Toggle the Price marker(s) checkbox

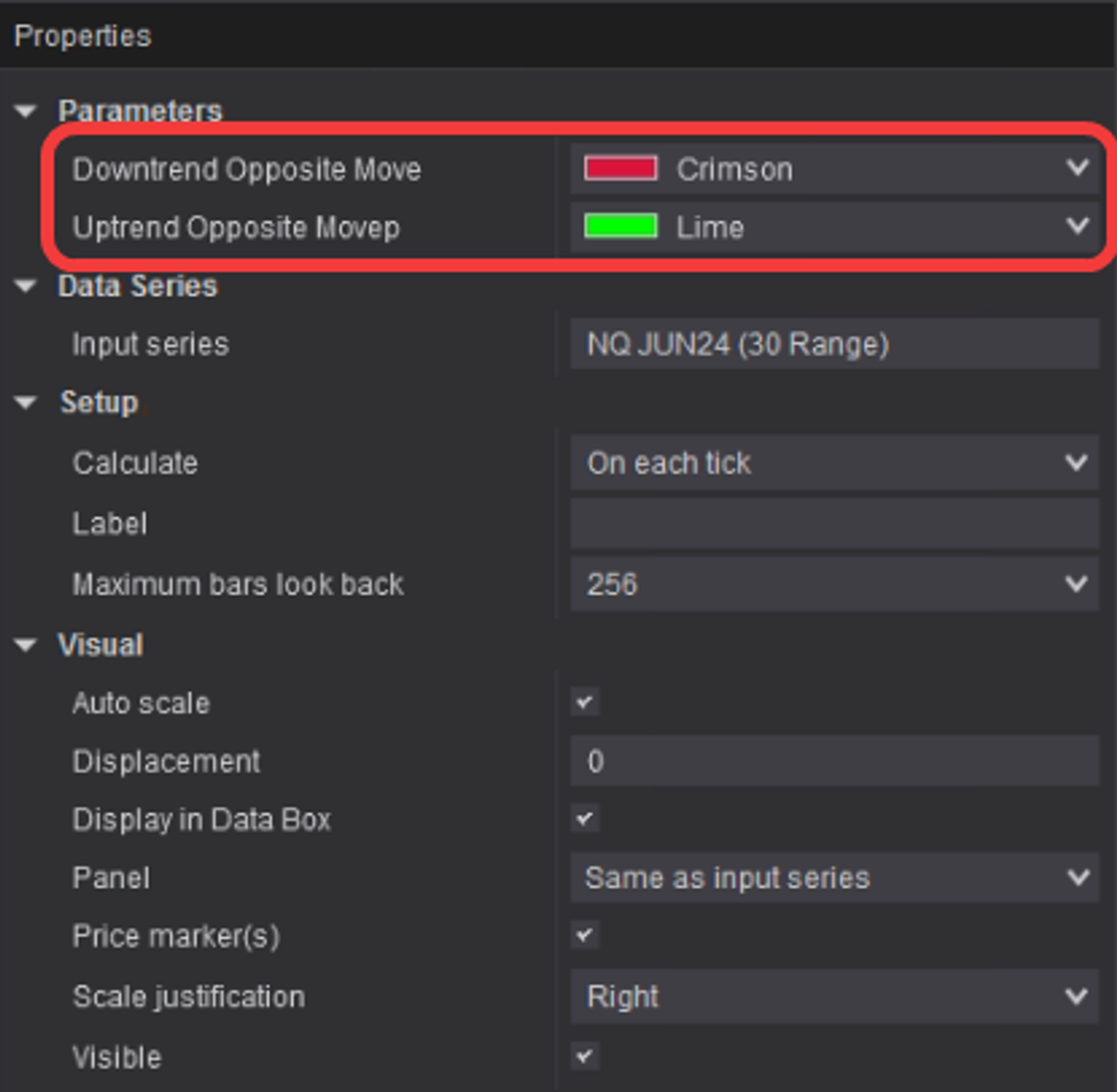[585, 936]
